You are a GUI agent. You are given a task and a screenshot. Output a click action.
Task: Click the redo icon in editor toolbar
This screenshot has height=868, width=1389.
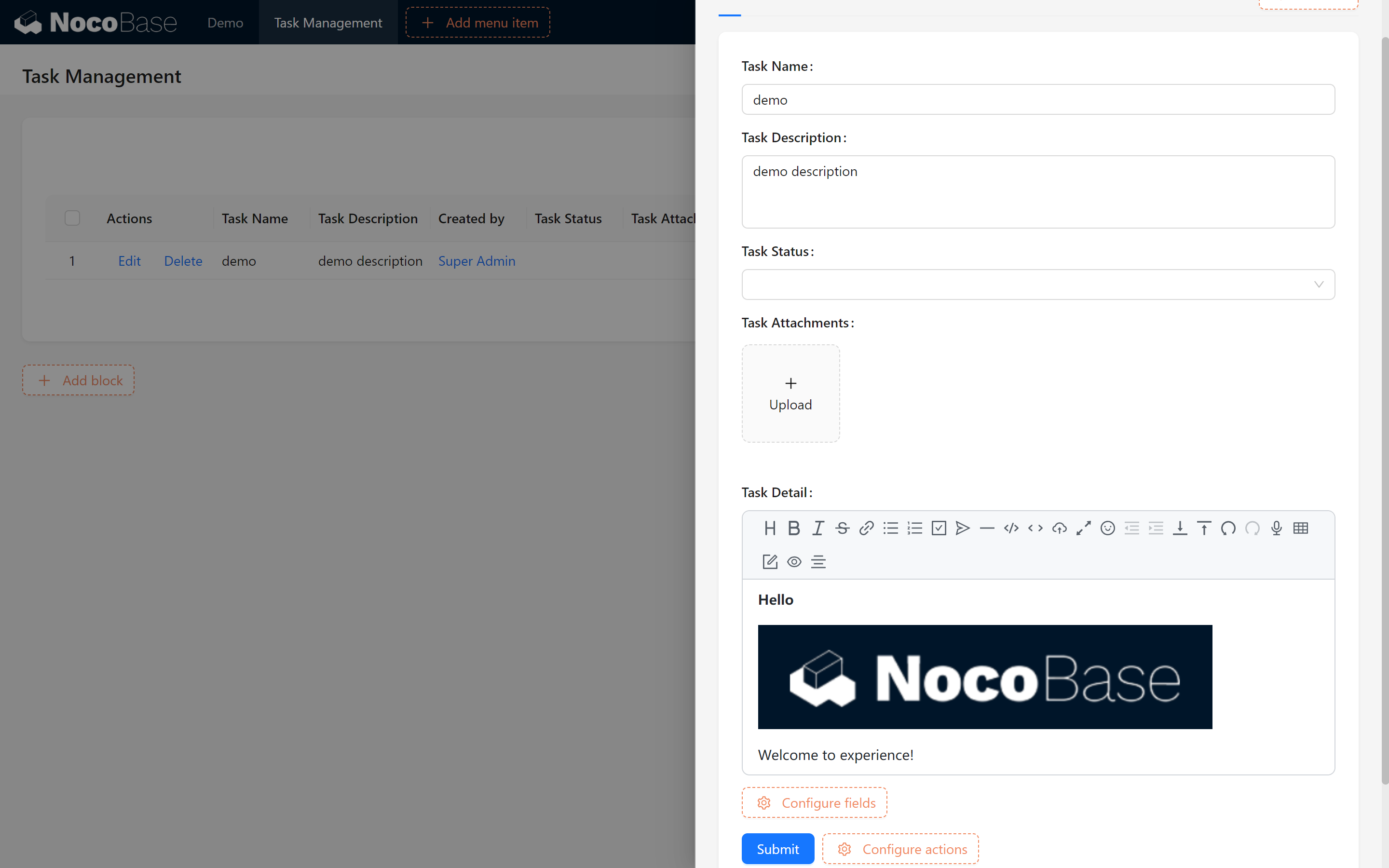[1252, 528]
